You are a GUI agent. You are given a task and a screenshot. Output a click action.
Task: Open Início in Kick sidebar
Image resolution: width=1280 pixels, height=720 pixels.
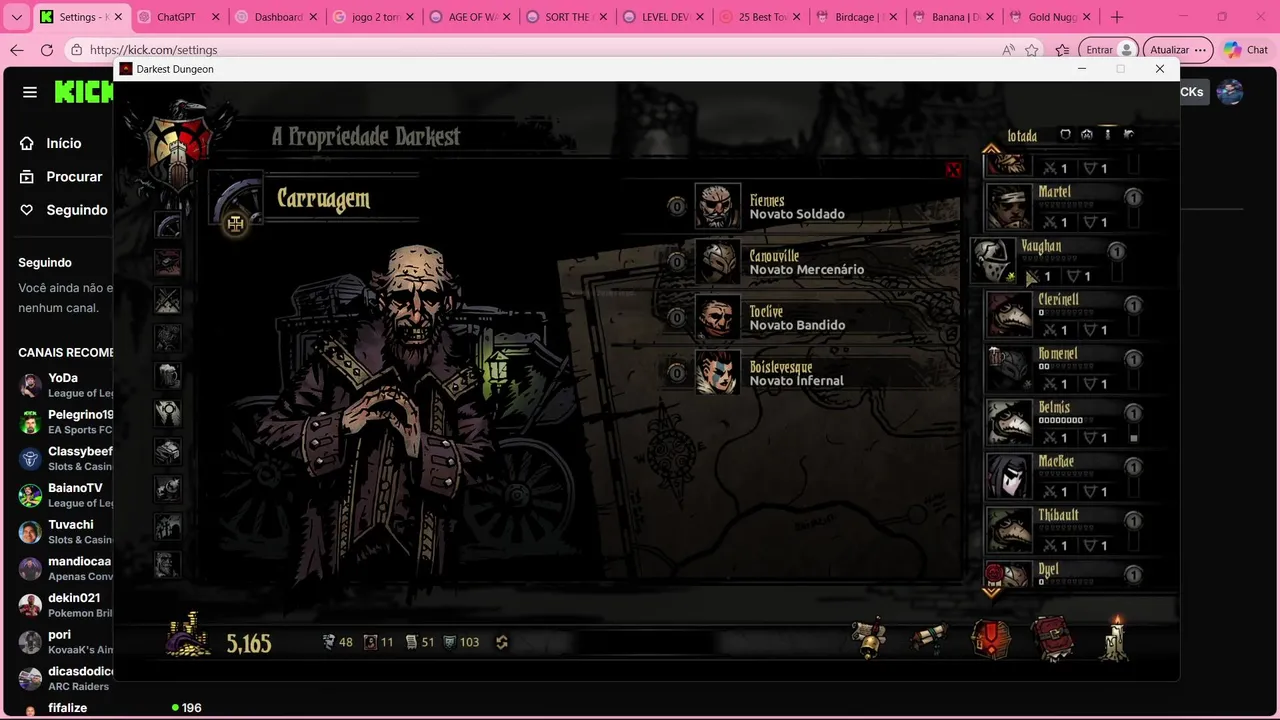click(63, 143)
